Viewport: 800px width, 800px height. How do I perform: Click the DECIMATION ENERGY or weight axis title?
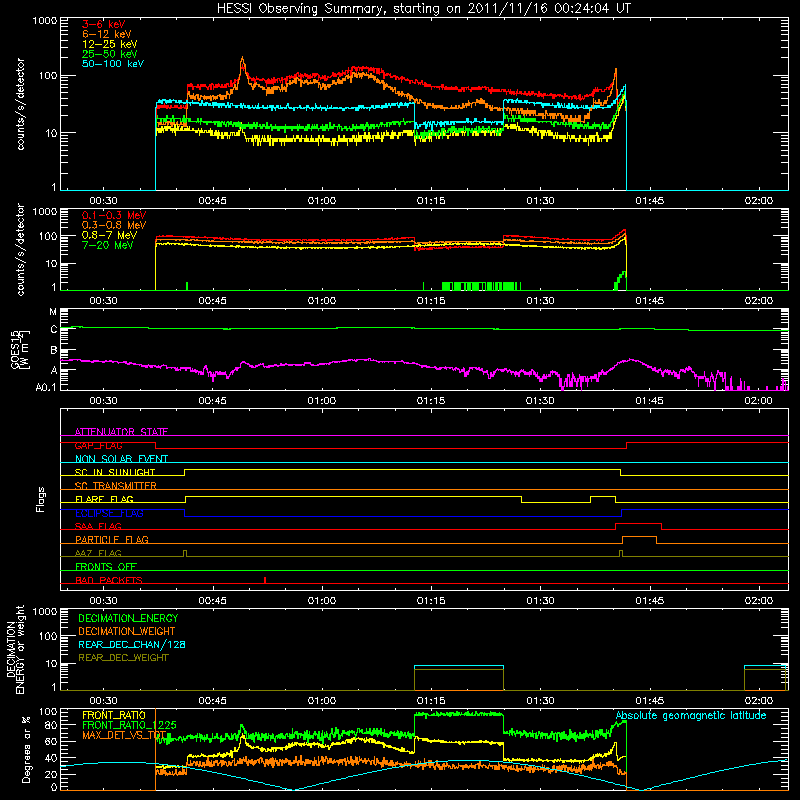point(15,650)
